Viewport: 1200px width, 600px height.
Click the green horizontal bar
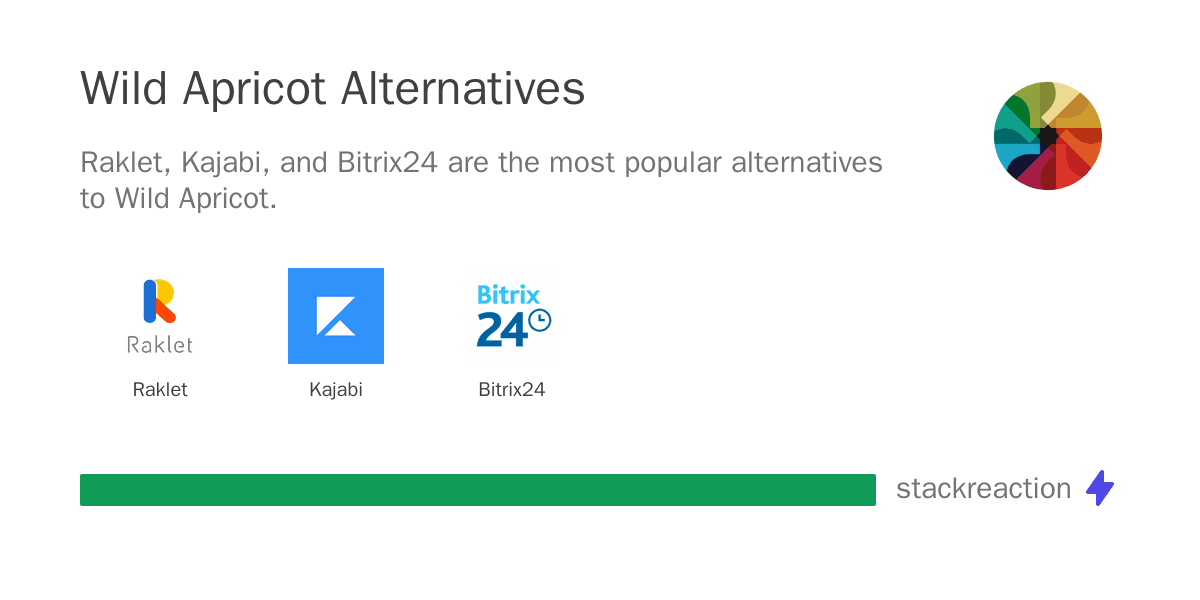click(478, 490)
